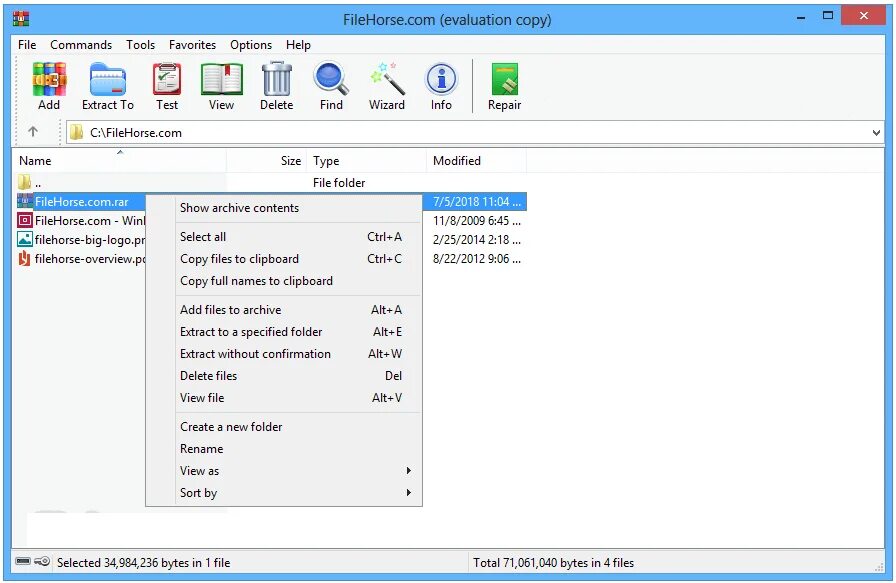Viewport: 896px width, 583px height.
Task: Open the Favorites menu
Action: (x=193, y=45)
